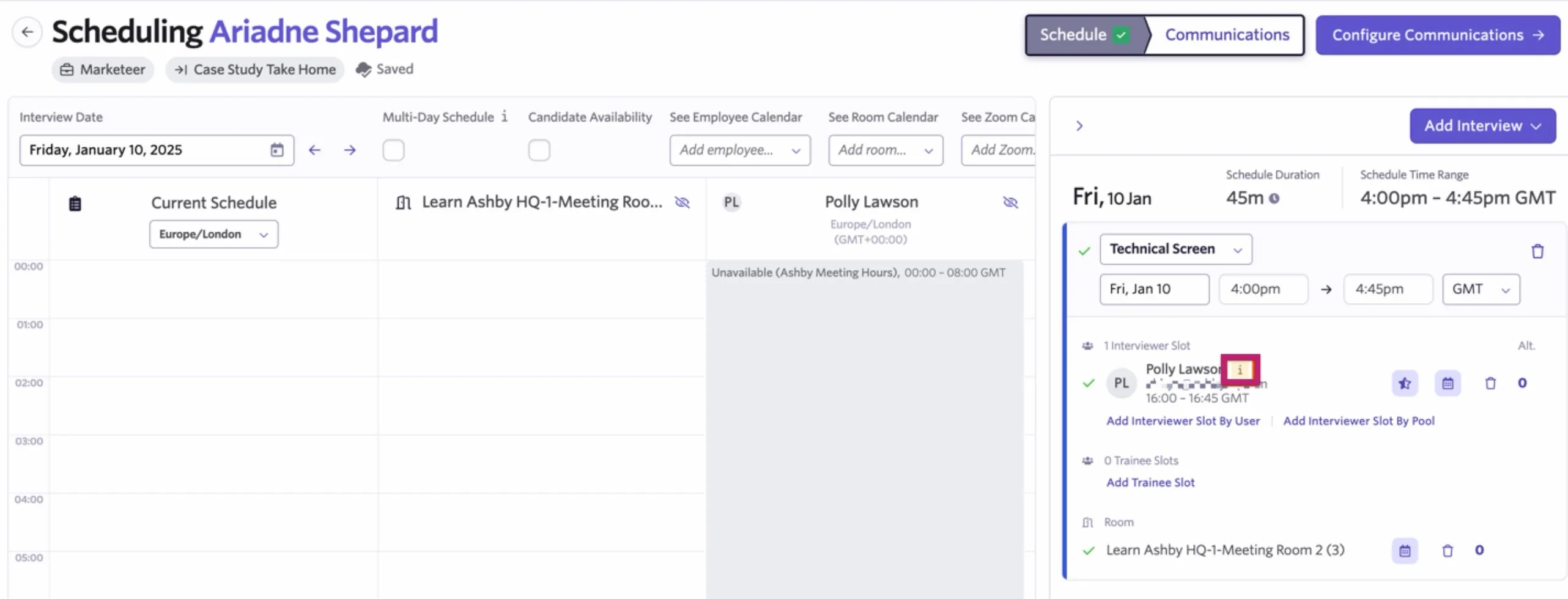Enable the Candidate Availability checkbox

[x=539, y=150]
